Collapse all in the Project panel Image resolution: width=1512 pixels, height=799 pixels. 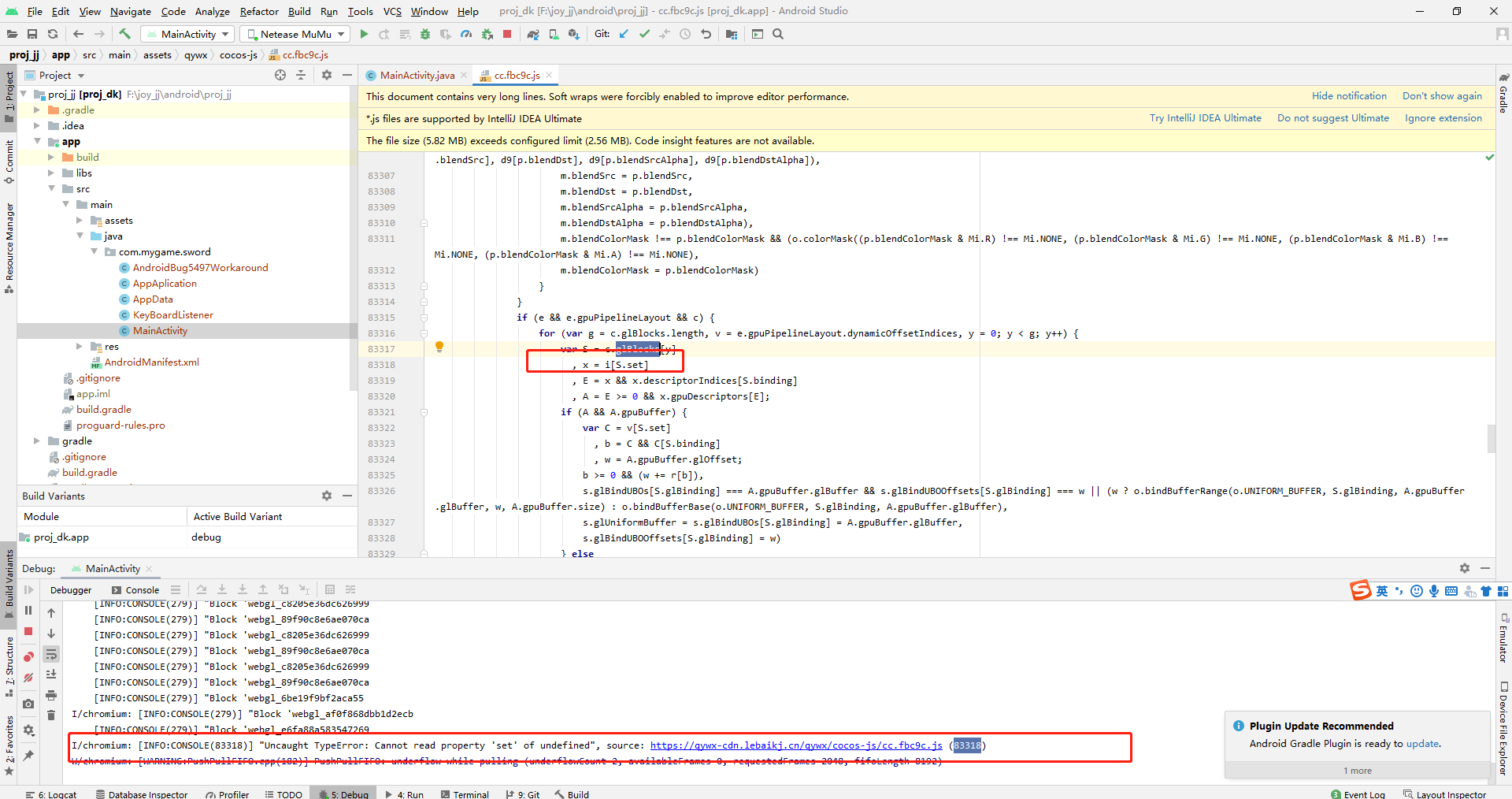(301, 75)
